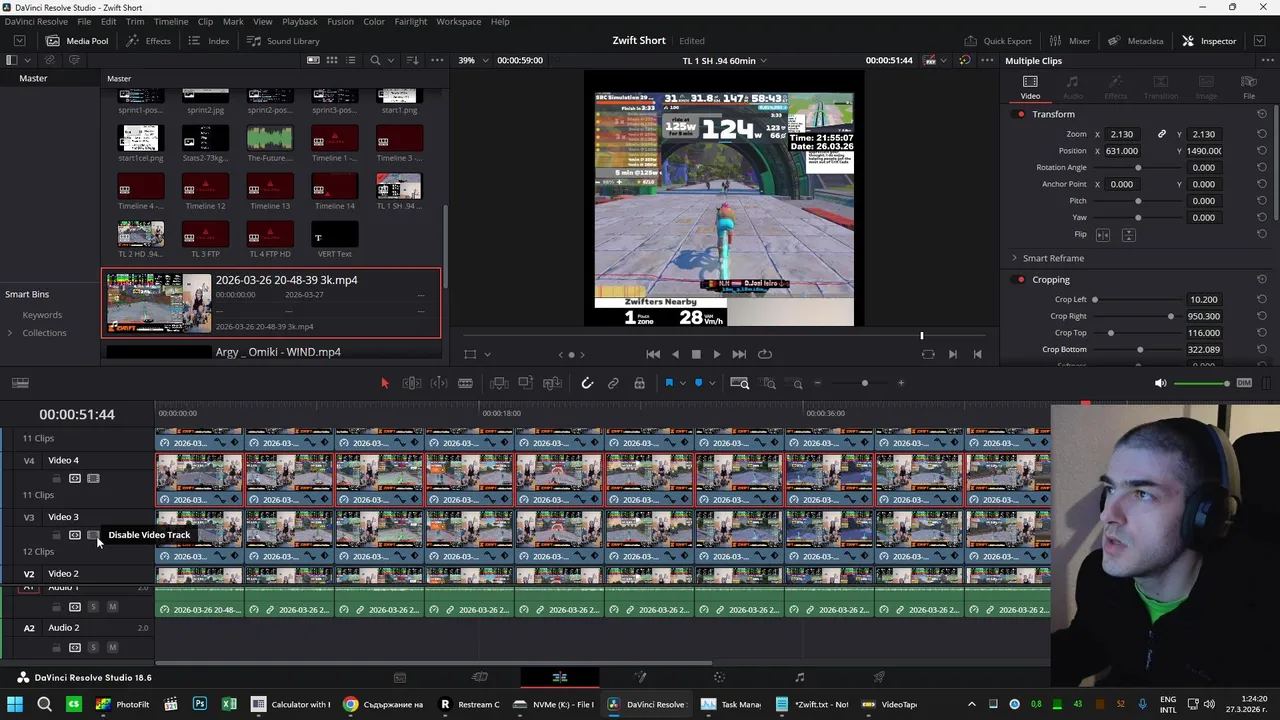Open viewer zoom 39% dropdown

pos(473,60)
